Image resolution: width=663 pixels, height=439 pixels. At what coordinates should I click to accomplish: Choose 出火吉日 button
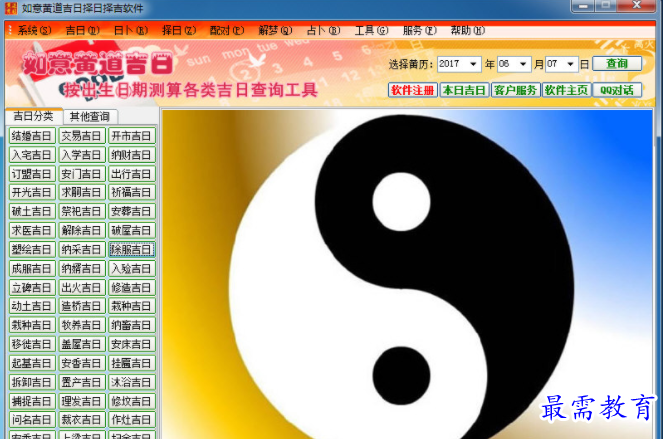click(82, 288)
